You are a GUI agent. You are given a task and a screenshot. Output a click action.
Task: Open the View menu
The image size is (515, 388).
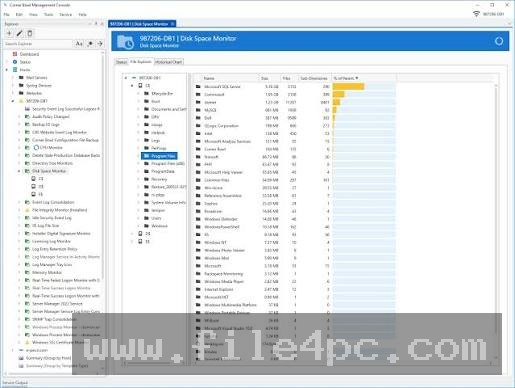[x=33, y=15]
